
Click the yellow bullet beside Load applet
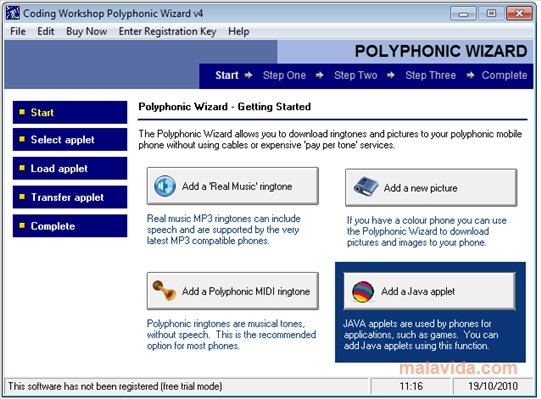22,168
